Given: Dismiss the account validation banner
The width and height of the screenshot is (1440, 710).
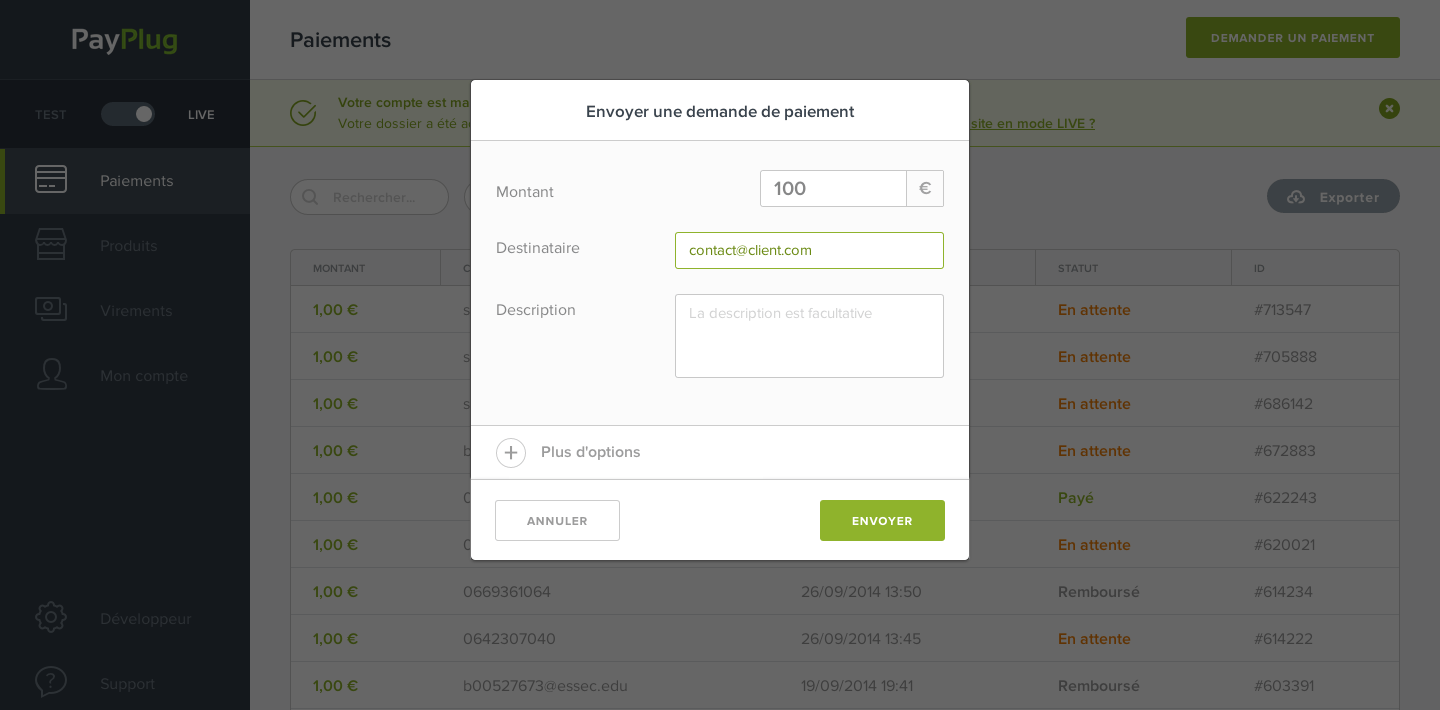Looking at the screenshot, I should (1389, 108).
